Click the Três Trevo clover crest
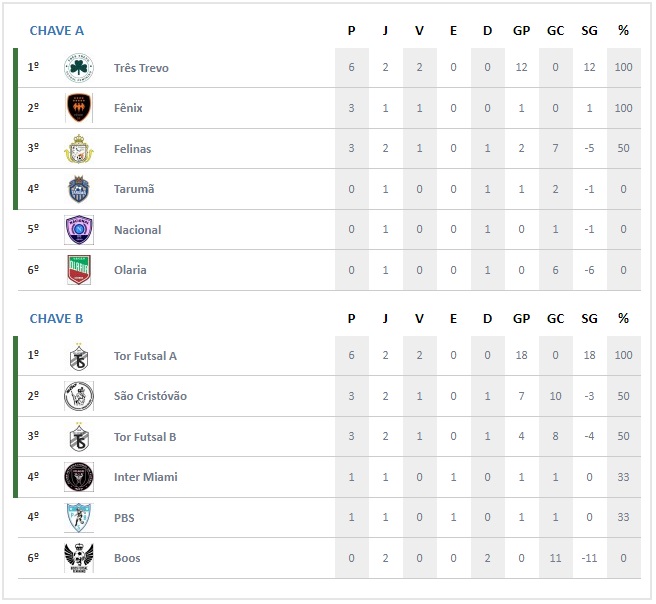This screenshot has width=656, height=604. pos(79,68)
